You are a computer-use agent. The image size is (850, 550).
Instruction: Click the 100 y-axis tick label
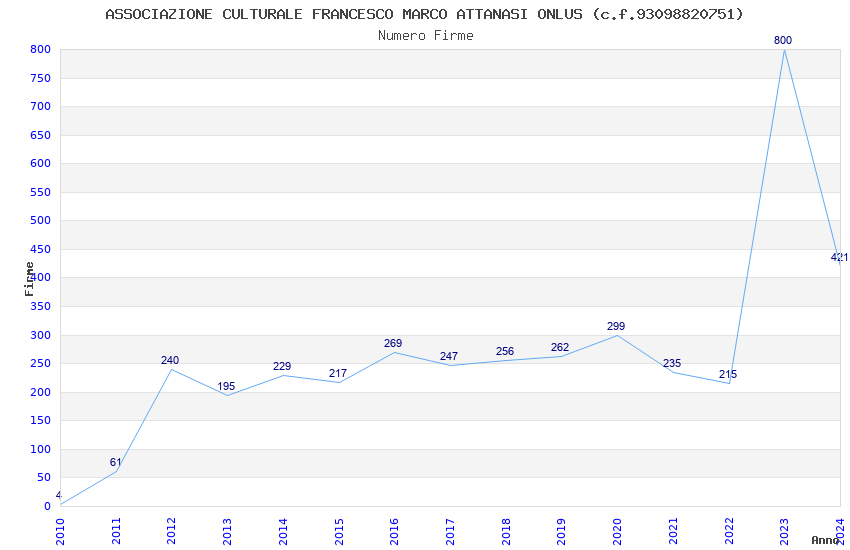tap(41, 449)
